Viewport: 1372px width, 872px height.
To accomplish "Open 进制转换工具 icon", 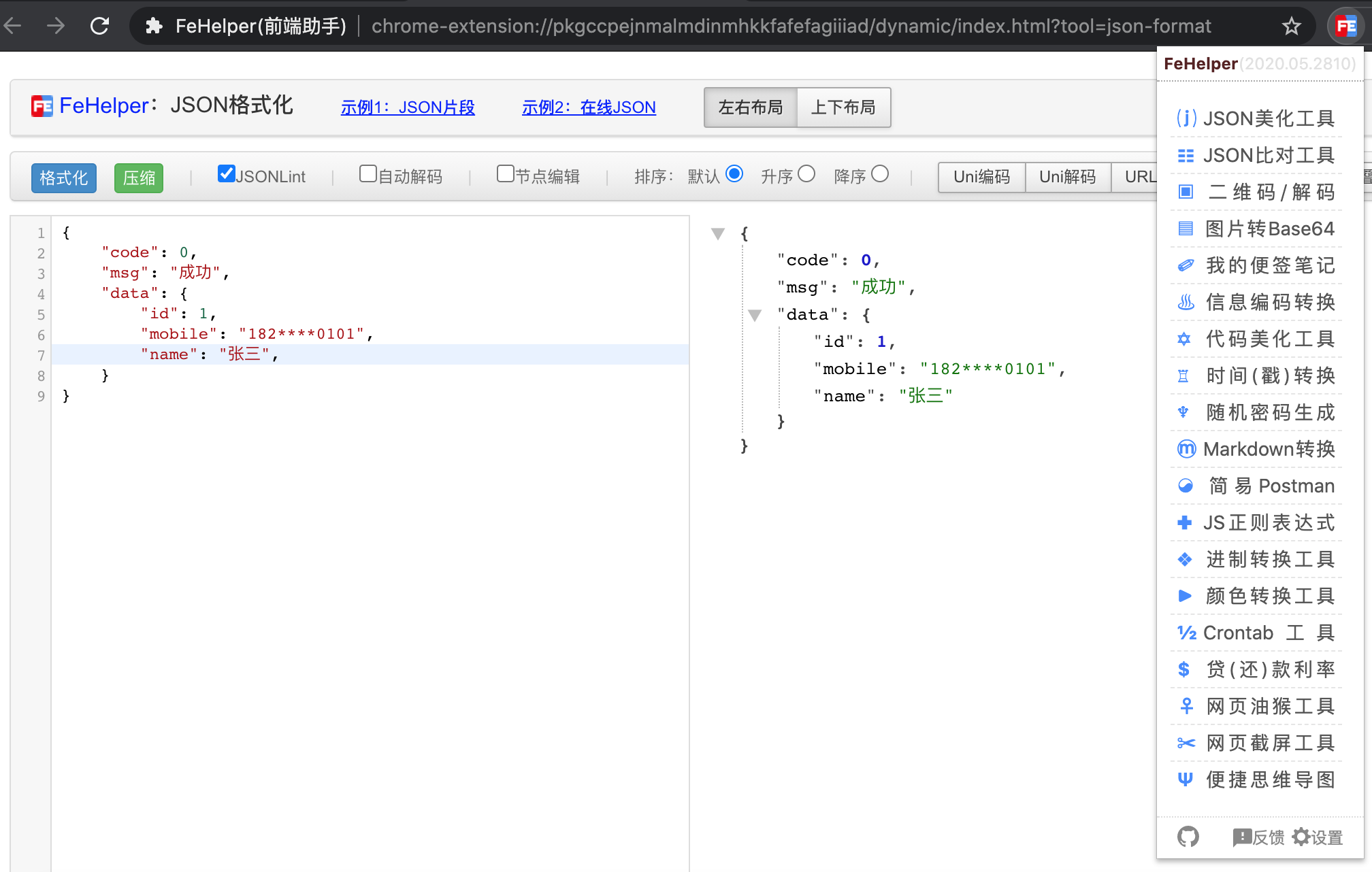I will click(x=1185, y=559).
